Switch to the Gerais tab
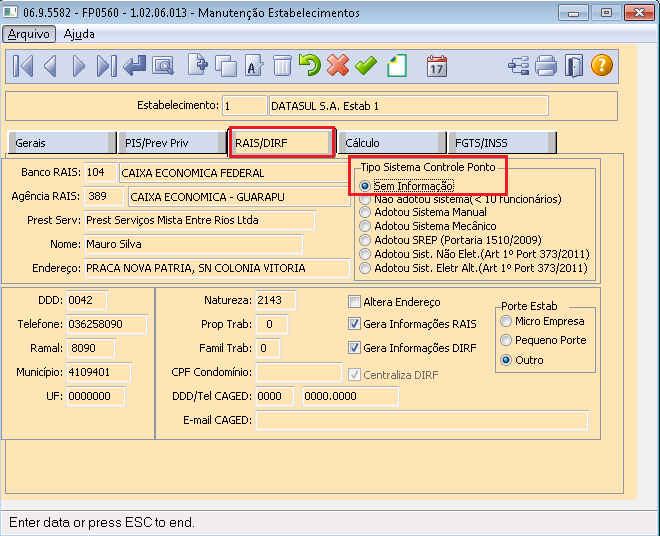660x536 pixels. coord(61,143)
